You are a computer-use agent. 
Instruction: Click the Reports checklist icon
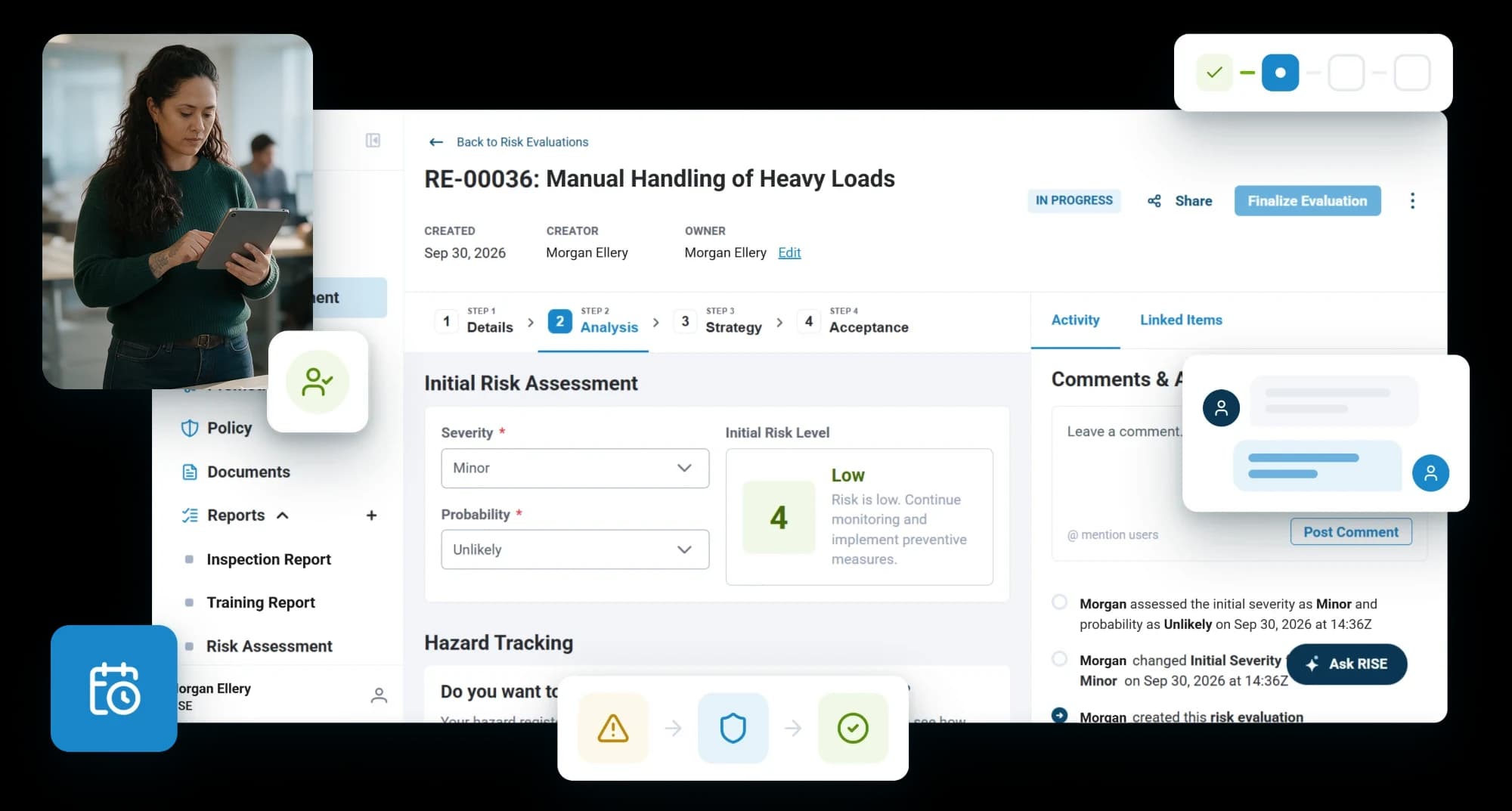coord(190,515)
